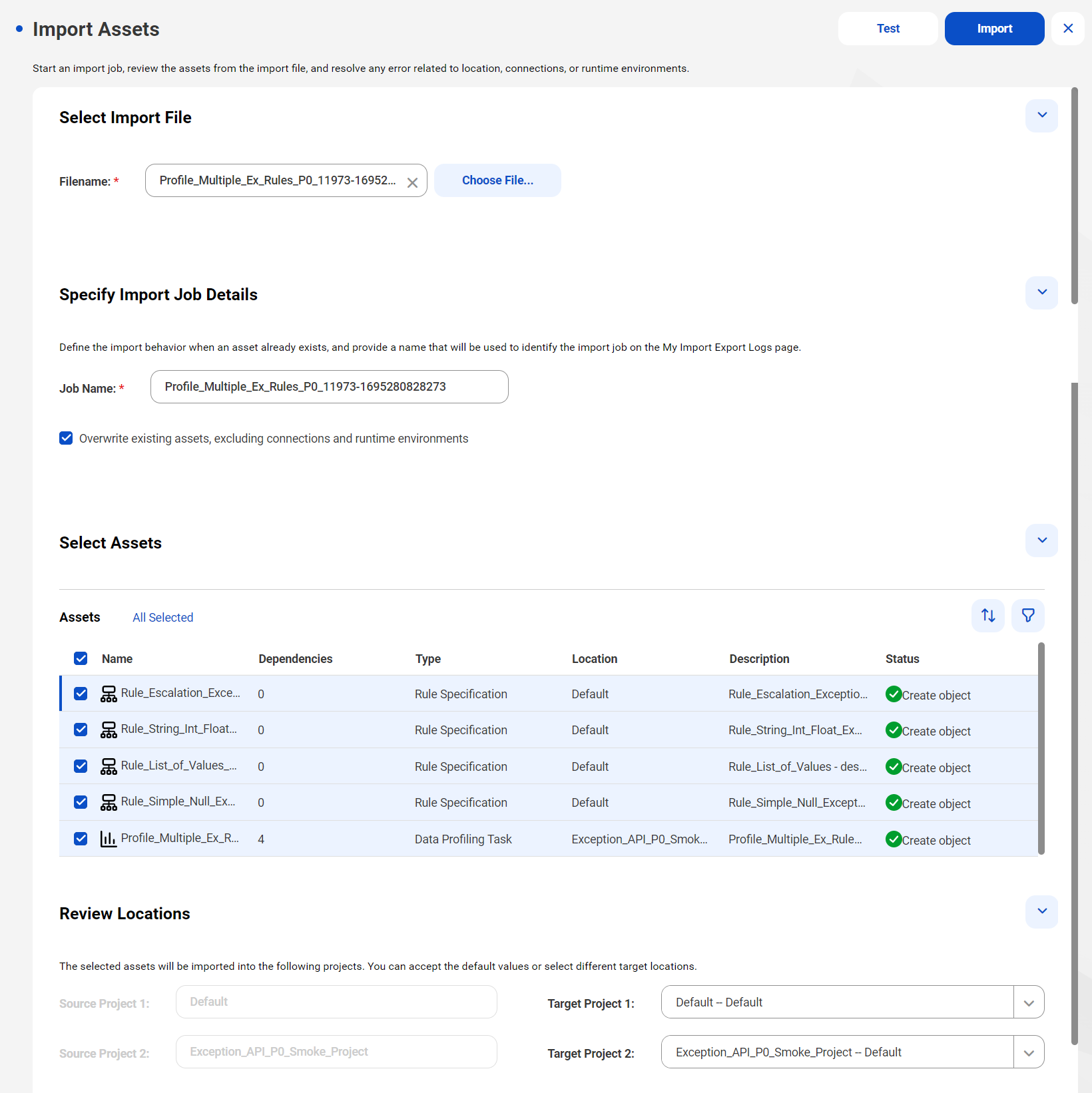The height and width of the screenshot is (1093, 1092).
Task: Collapse the Select Import File section
Action: click(1041, 116)
